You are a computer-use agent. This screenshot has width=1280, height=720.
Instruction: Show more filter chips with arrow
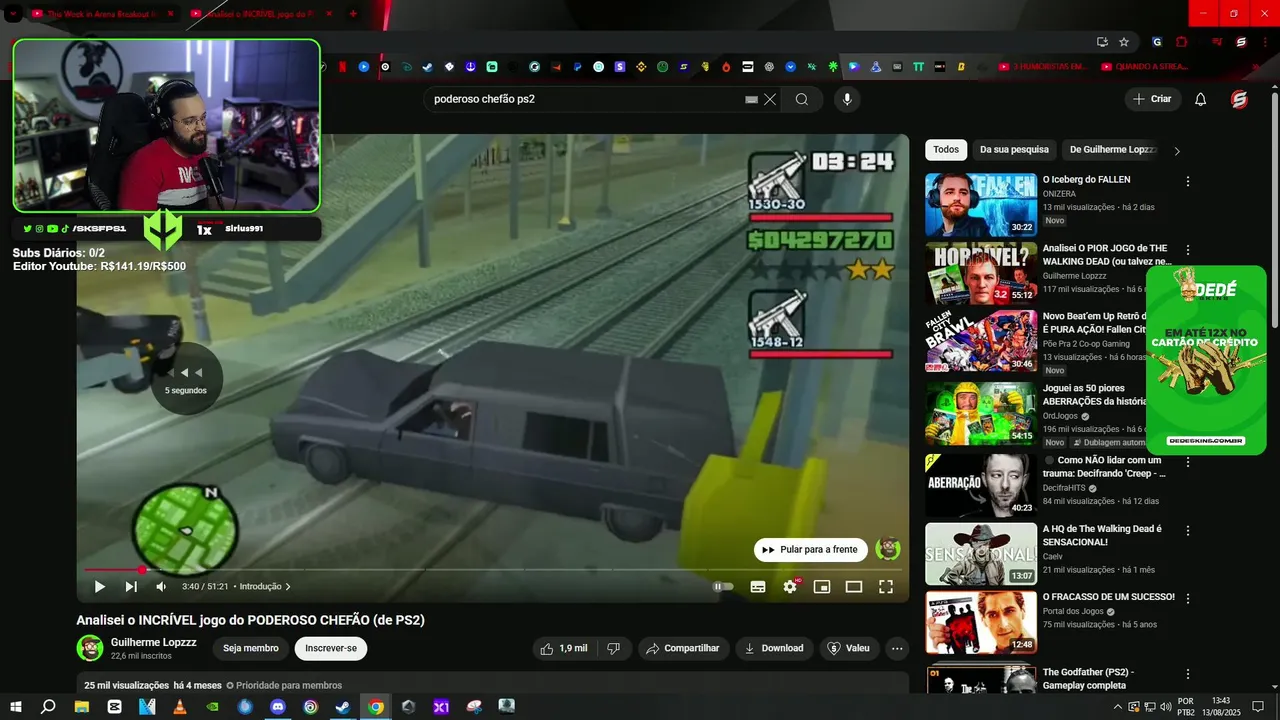[1177, 151]
